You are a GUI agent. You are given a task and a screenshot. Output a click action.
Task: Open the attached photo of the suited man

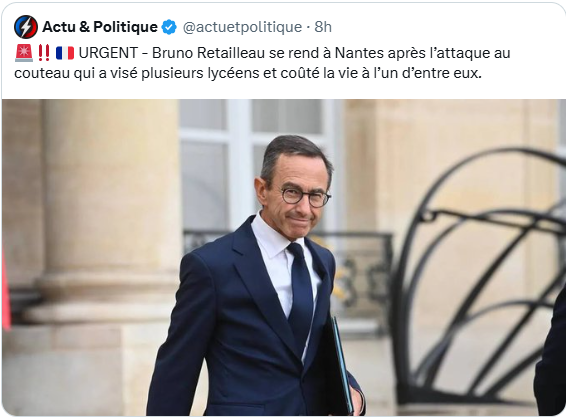[284, 257]
